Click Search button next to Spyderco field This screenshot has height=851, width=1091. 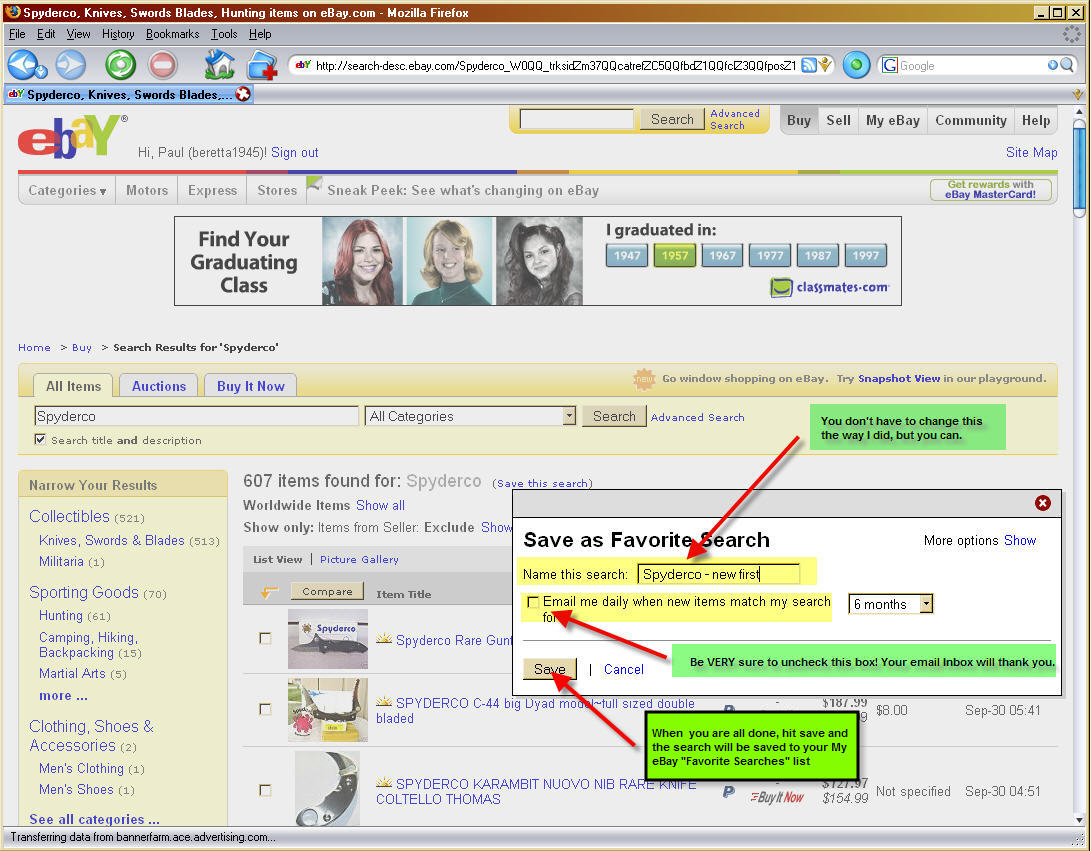(x=614, y=416)
